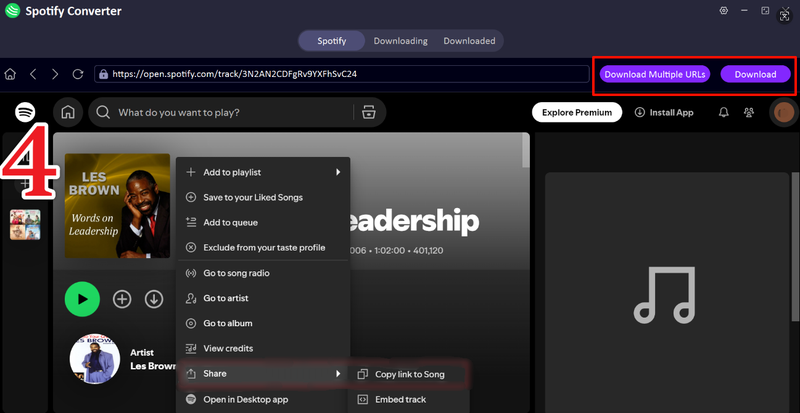Choose Add to playlist menu item

[x=263, y=173]
